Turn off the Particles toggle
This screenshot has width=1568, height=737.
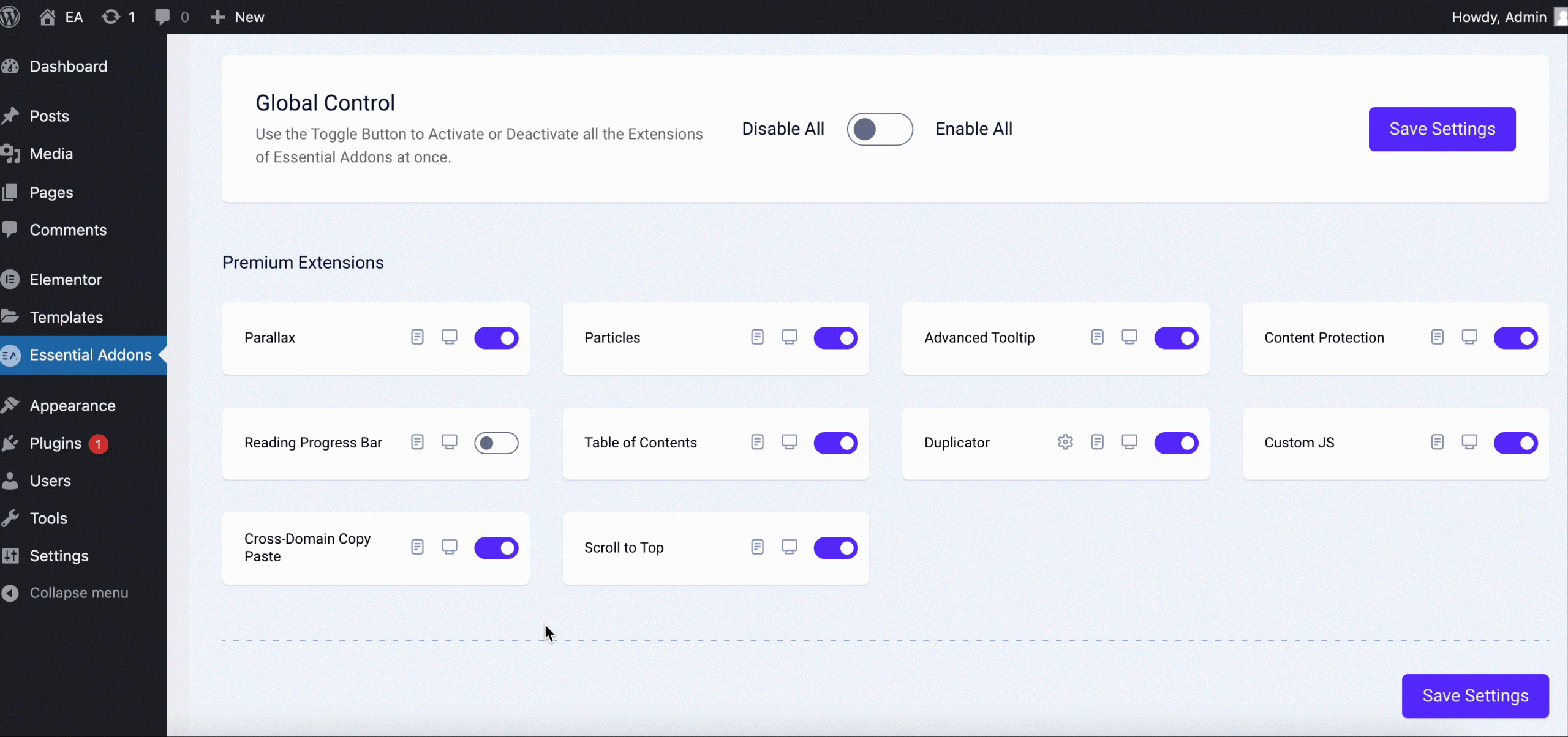[835, 338]
